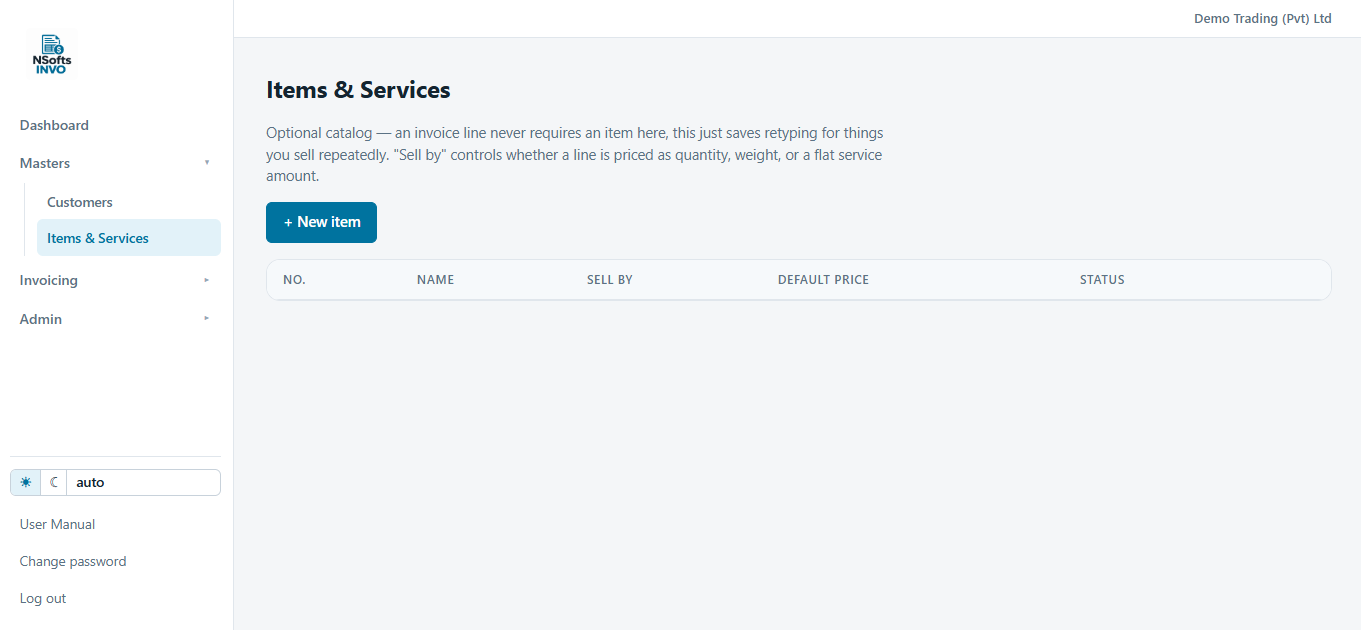Image resolution: width=1361 pixels, height=630 pixels.
Task: Create a new item
Action: (321, 222)
